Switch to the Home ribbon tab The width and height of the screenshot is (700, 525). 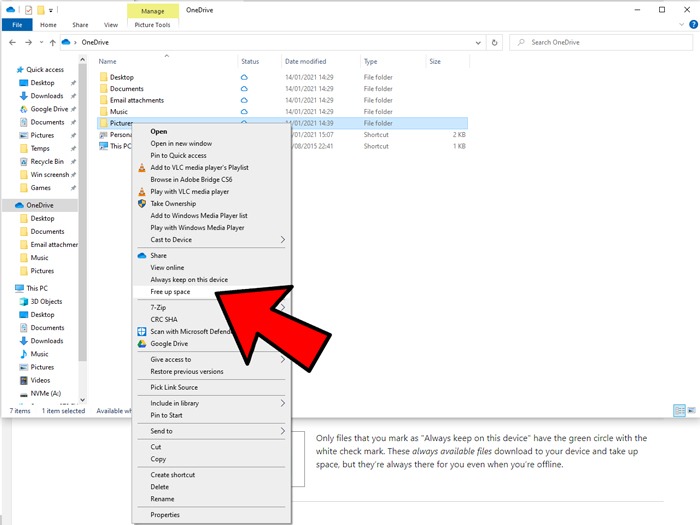(48, 25)
